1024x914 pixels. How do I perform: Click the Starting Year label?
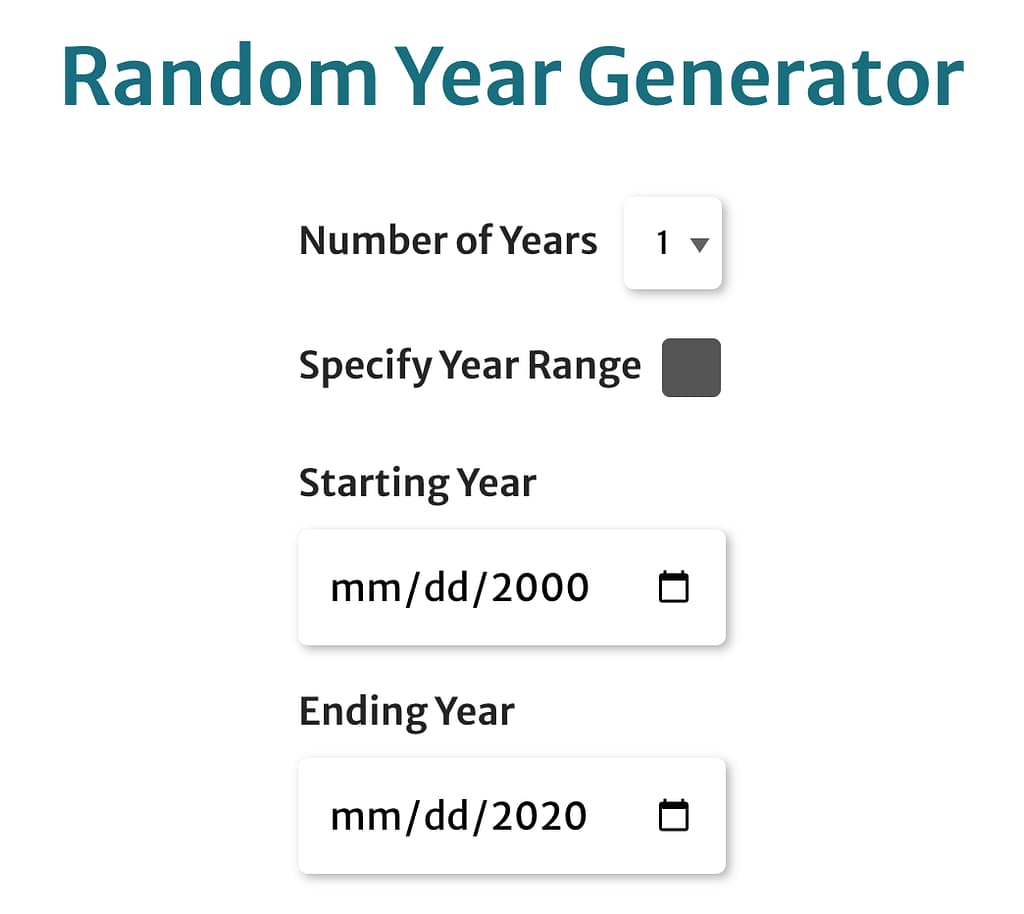point(417,483)
